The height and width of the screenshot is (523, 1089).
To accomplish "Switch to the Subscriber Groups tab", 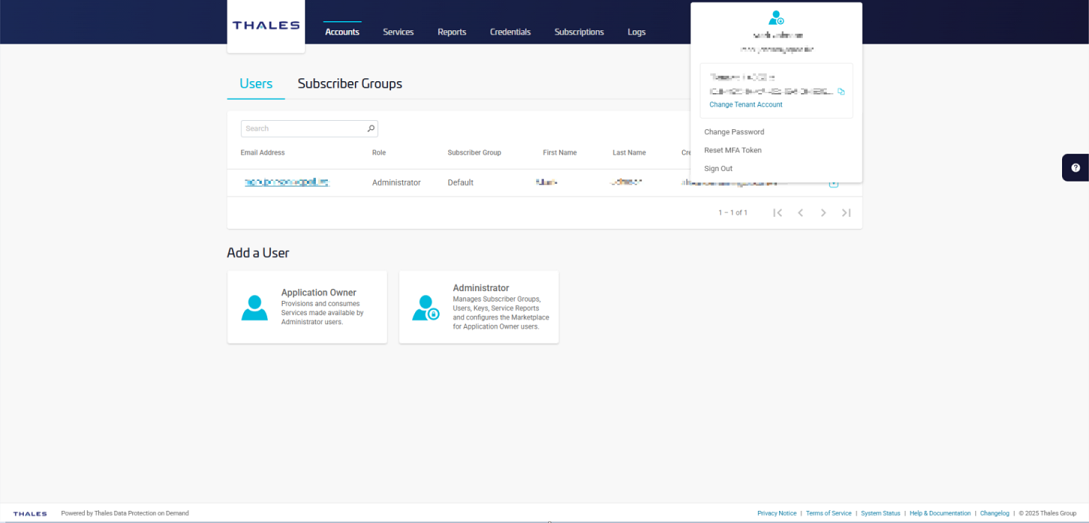I will click(x=350, y=84).
